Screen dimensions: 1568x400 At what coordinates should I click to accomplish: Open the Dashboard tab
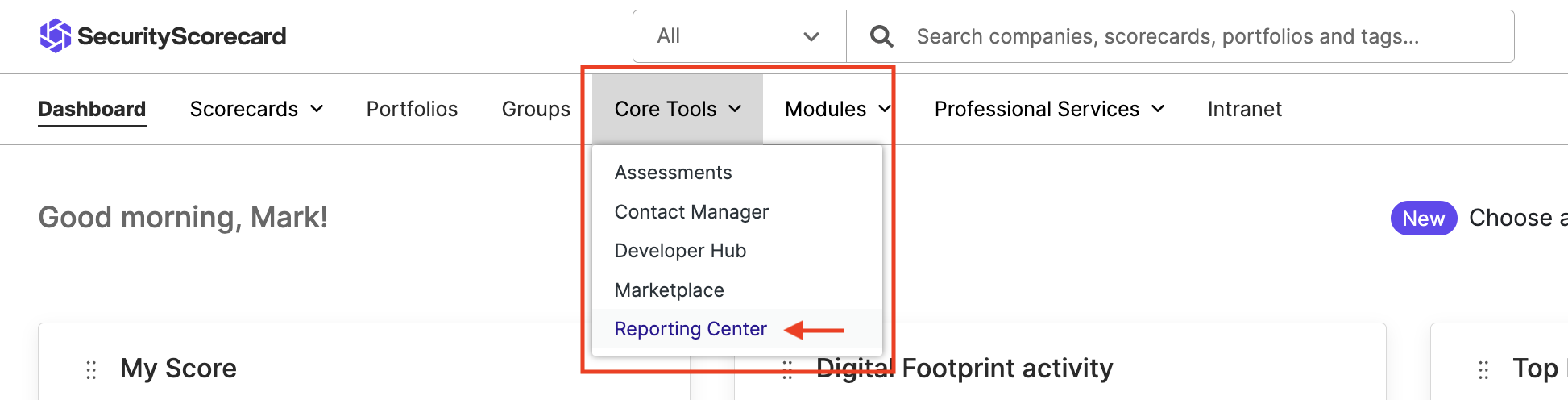[x=92, y=109]
